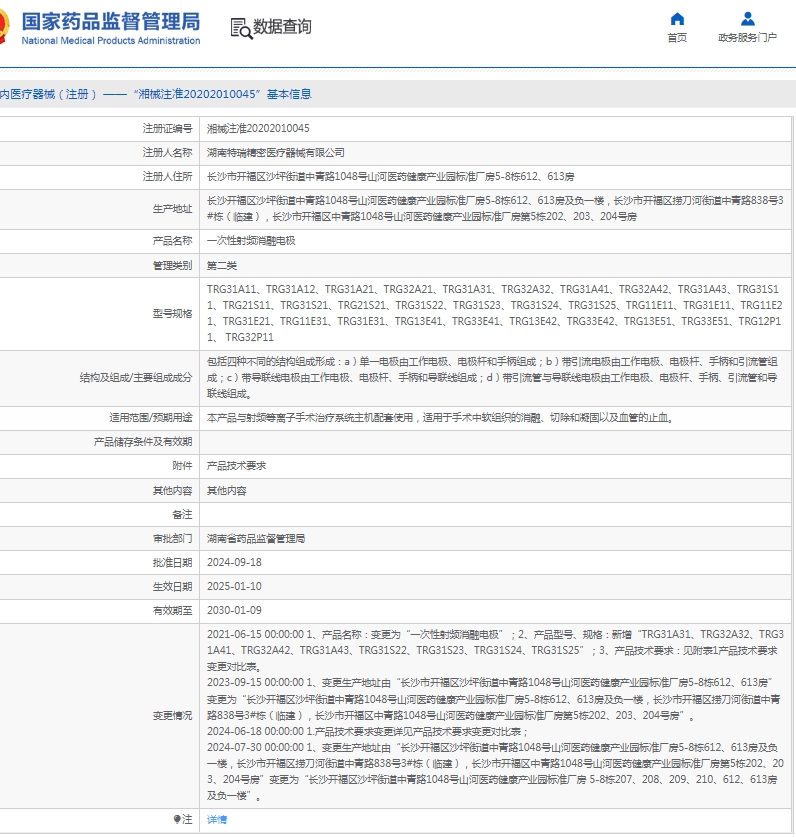This screenshot has height=837, width=796.
Task: Click the 批准日期 label
Action: click(172, 563)
